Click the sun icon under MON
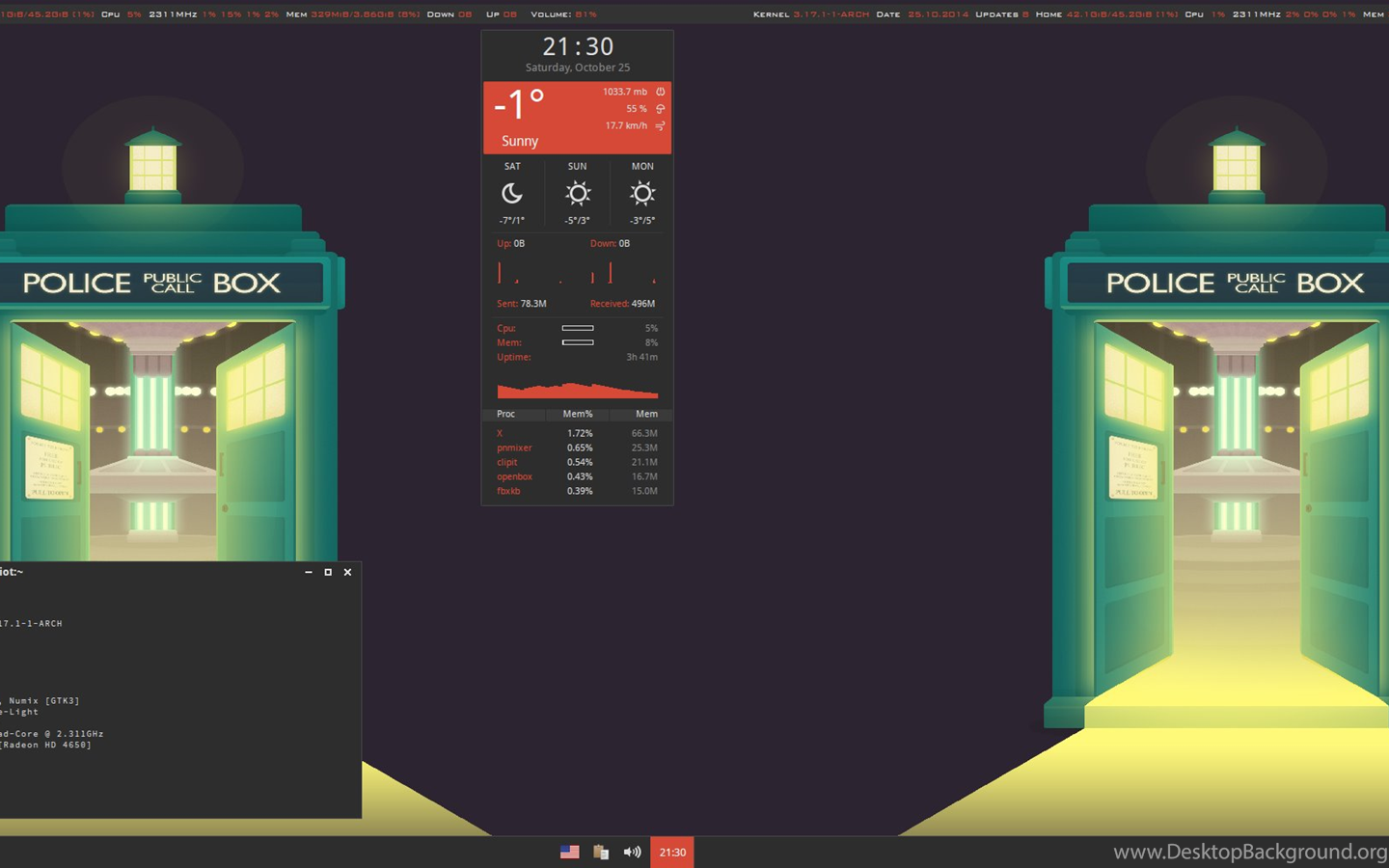Viewport: 1389px width, 868px height. coord(642,194)
